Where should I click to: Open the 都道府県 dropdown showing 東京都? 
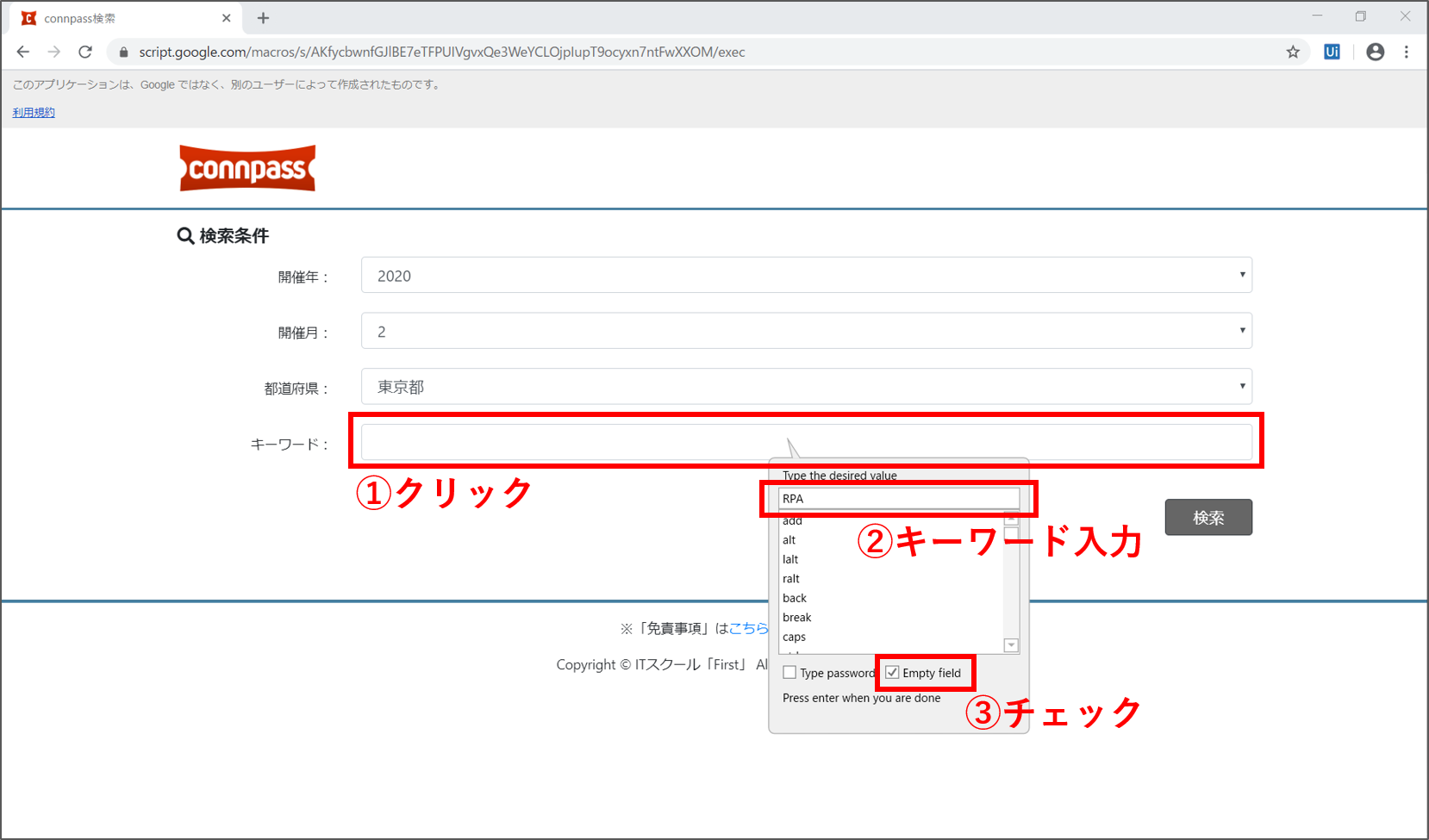806,387
